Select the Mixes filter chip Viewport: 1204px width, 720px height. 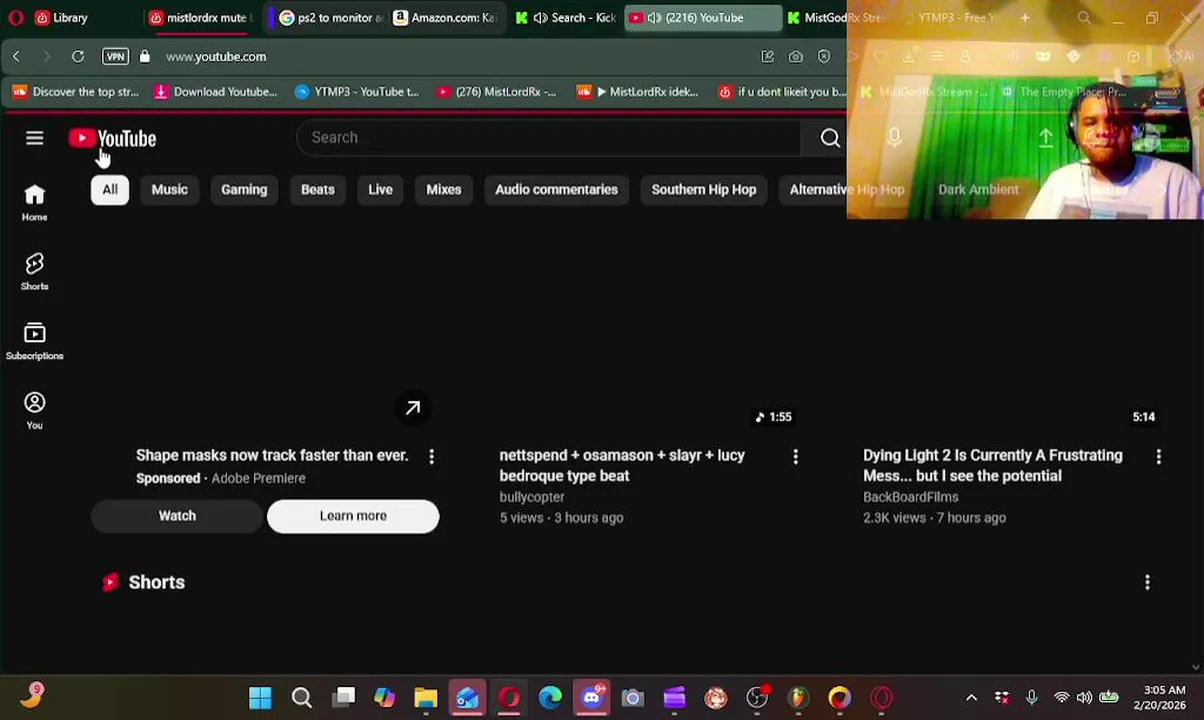(x=444, y=190)
